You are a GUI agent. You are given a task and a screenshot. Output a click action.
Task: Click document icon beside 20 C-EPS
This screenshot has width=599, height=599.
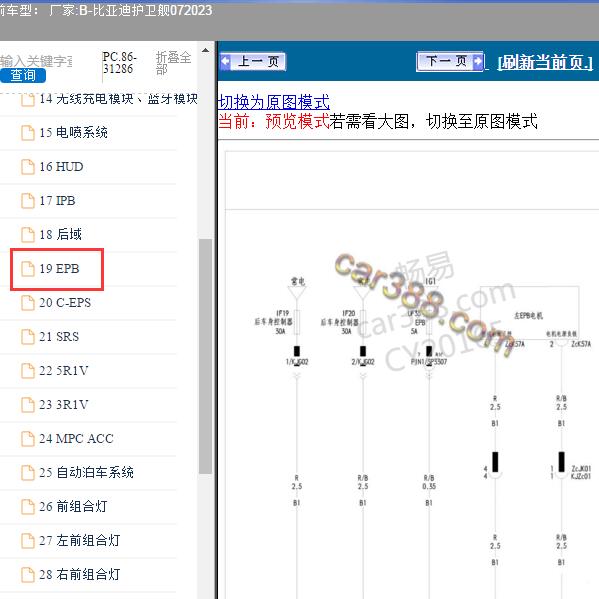[x=28, y=303]
